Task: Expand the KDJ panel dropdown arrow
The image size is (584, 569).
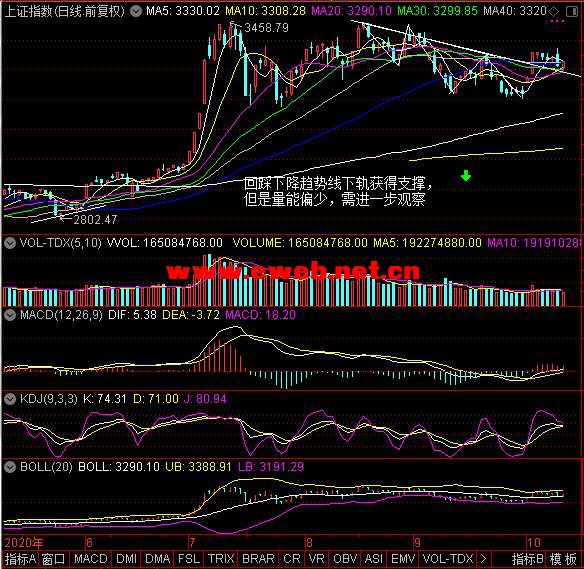Action: coord(10,399)
